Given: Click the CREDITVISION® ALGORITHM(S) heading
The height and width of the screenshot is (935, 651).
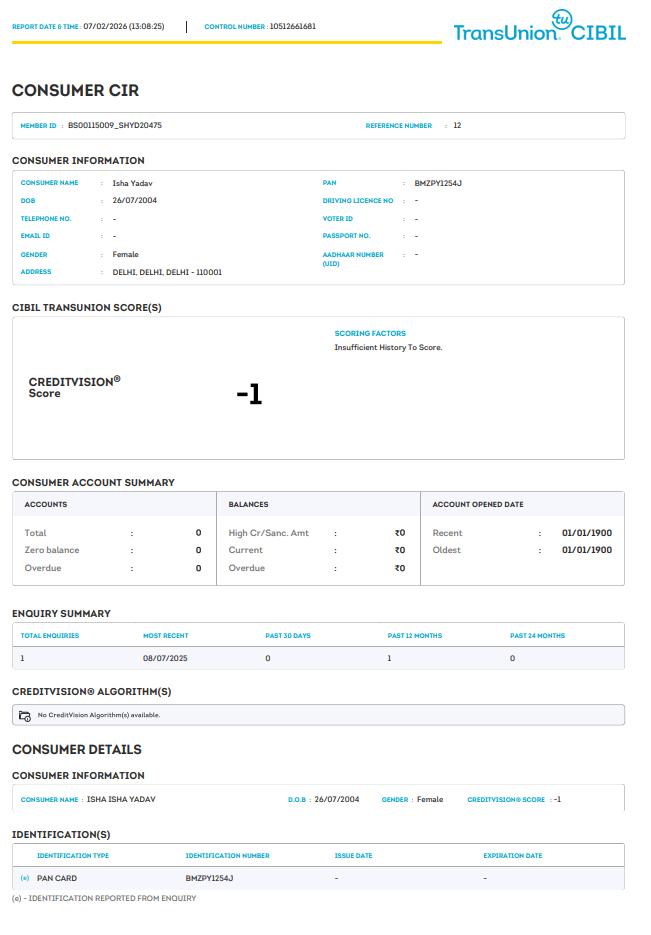Looking at the screenshot, I should click(92, 692).
